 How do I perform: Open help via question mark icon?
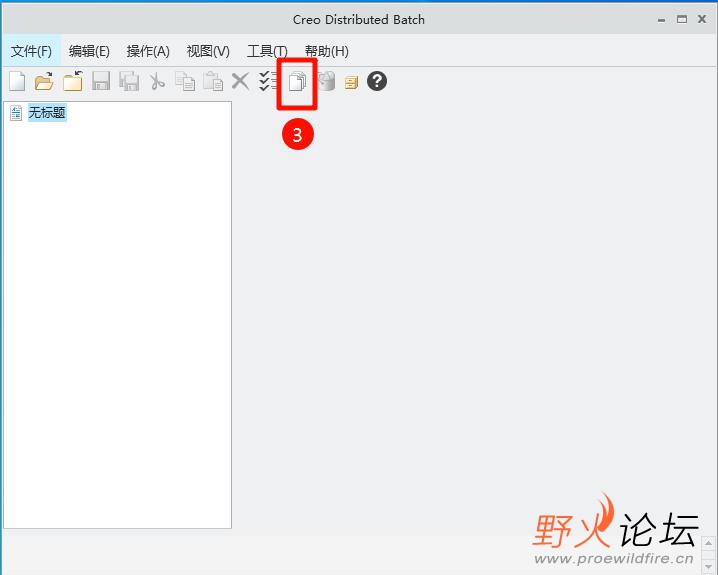377,81
